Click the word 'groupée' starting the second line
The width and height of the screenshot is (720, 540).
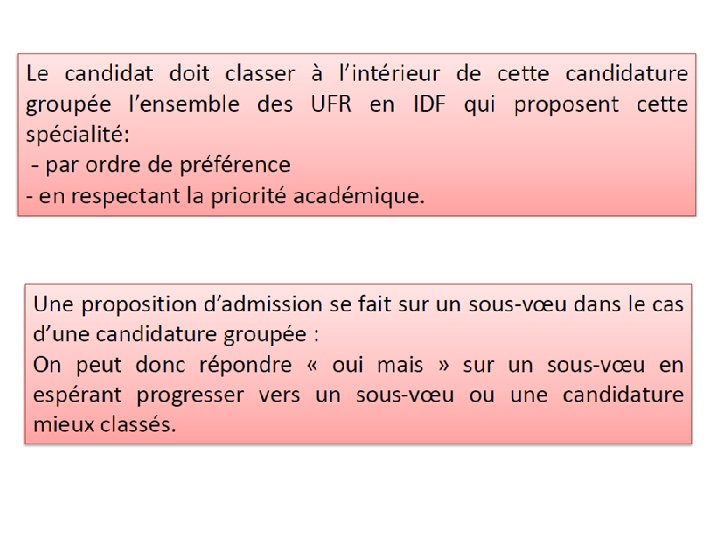68,106
